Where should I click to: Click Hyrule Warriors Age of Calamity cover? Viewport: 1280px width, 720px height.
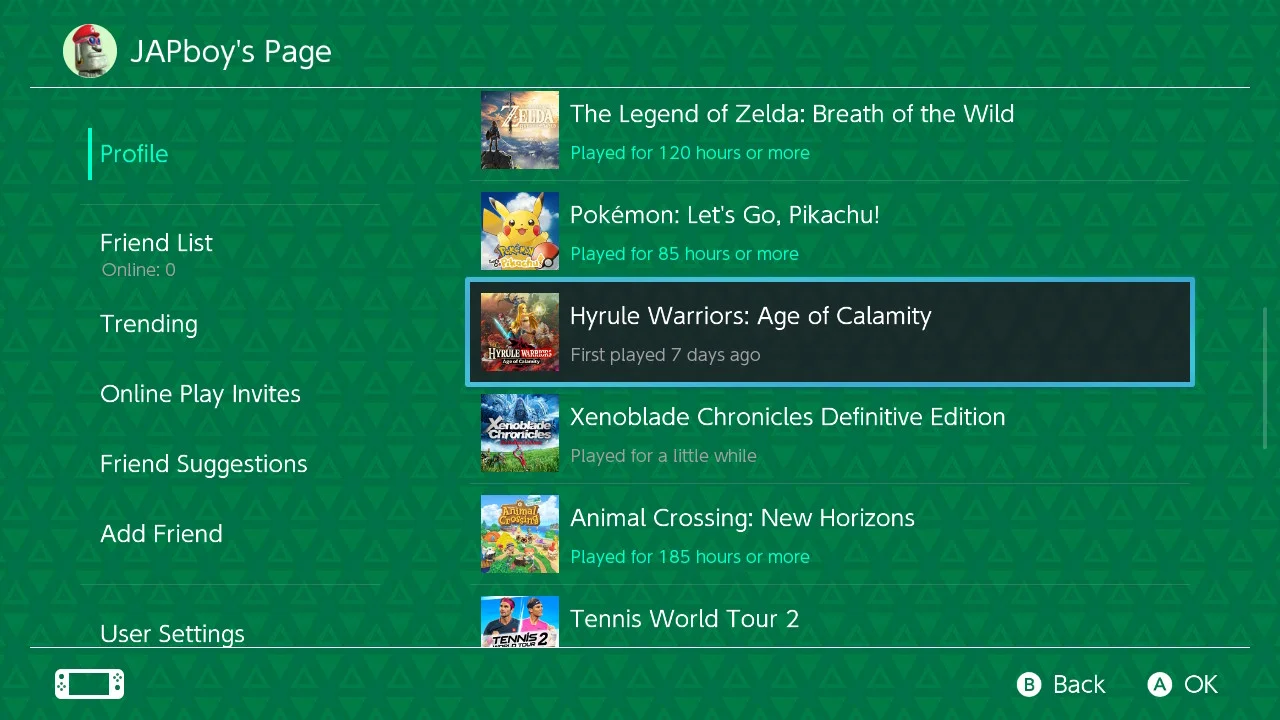pyautogui.click(x=520, y=332)
